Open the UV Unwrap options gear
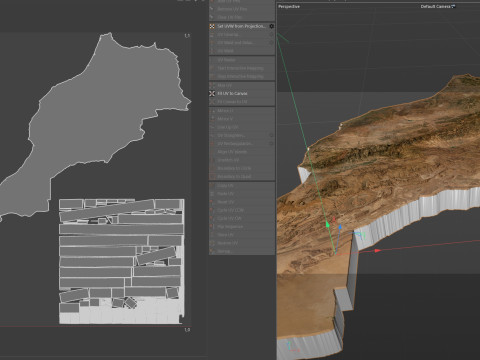The image size is (480, 360). point(271,34)
